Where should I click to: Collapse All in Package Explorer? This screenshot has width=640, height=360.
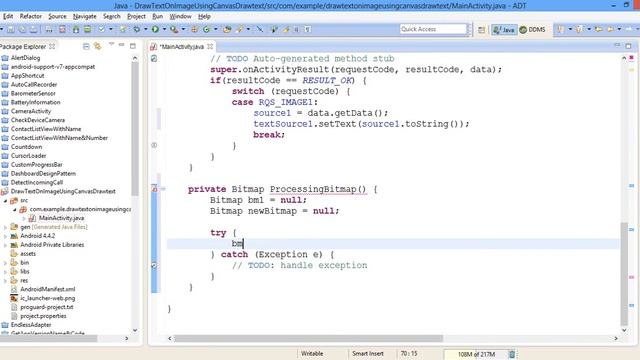coord(86,47)
